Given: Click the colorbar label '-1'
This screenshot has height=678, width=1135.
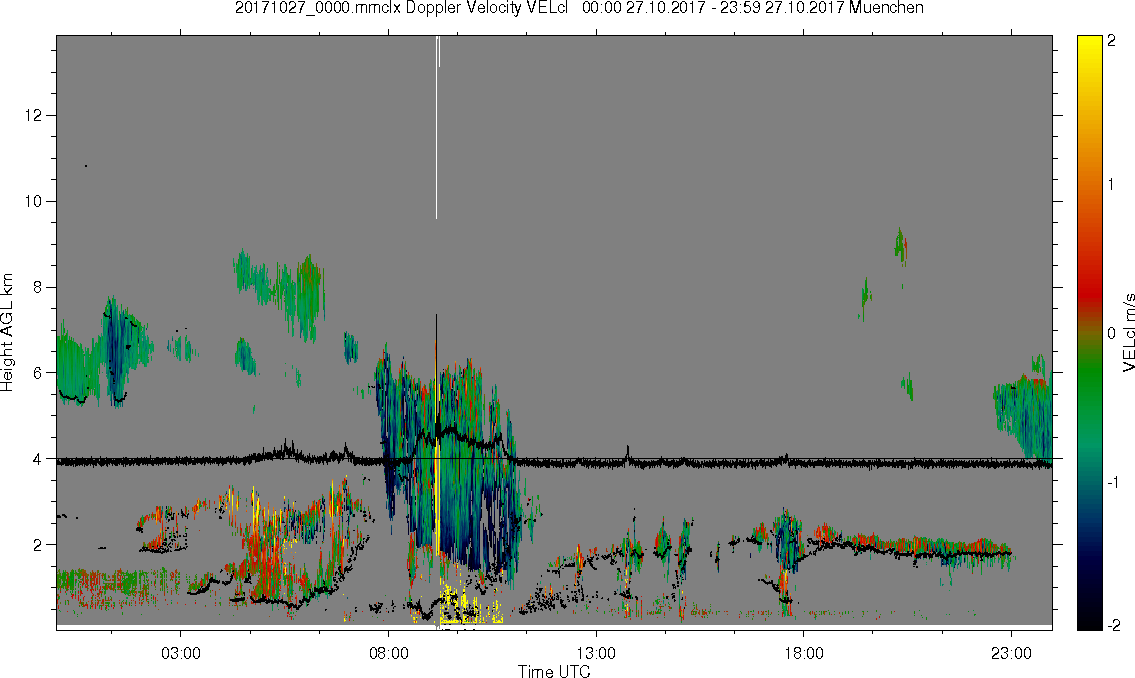Looking at the screenshot, I should click(x=1111, y=483).
